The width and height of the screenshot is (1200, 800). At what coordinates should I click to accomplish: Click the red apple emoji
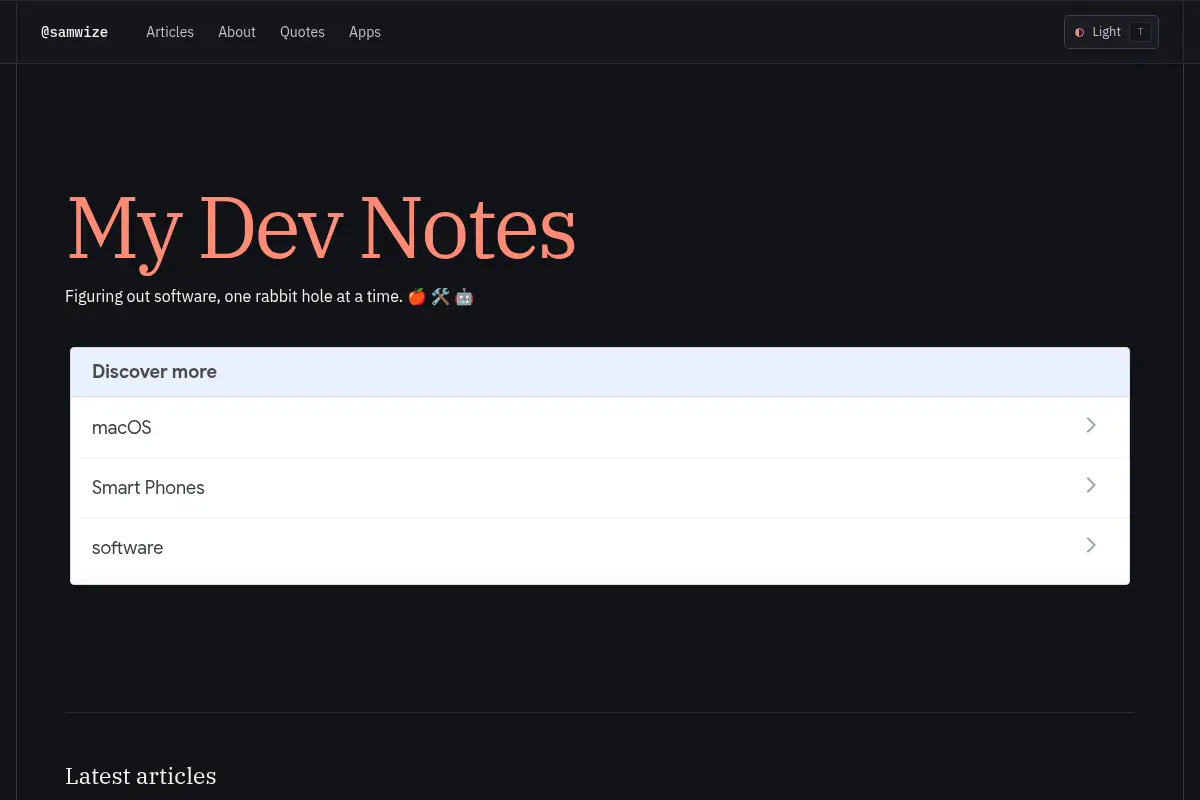pyautogui.click(x=417, y=297)
